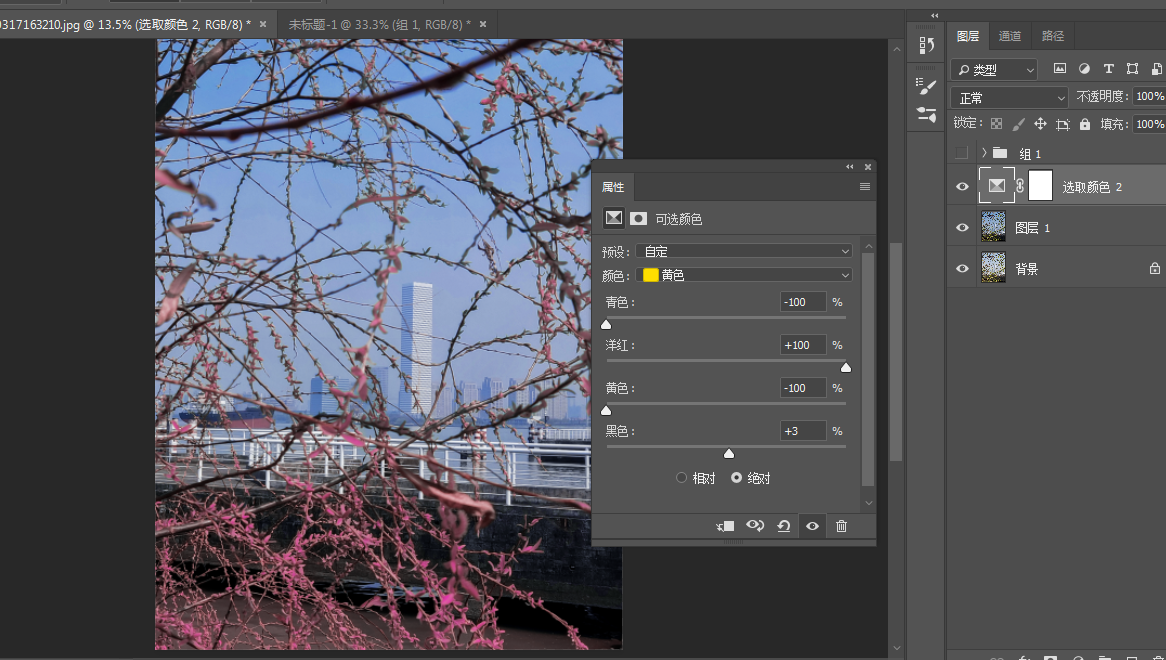Click the clip-to-layer icon in Properties panel
Viewport: 1166px width, 660px height.
(x=726, y=526)
